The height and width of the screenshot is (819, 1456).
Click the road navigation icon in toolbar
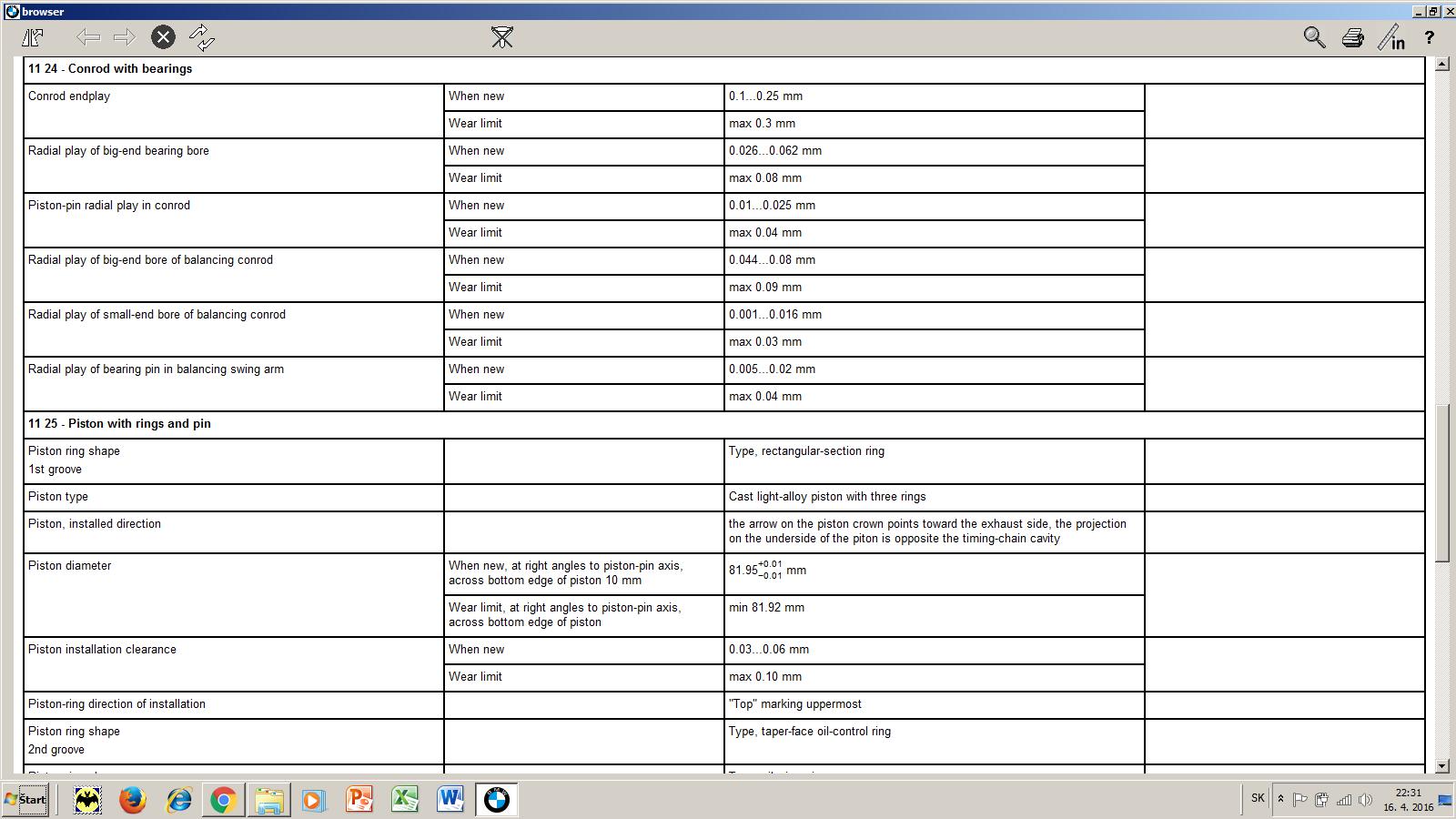(x=33, y=37)
